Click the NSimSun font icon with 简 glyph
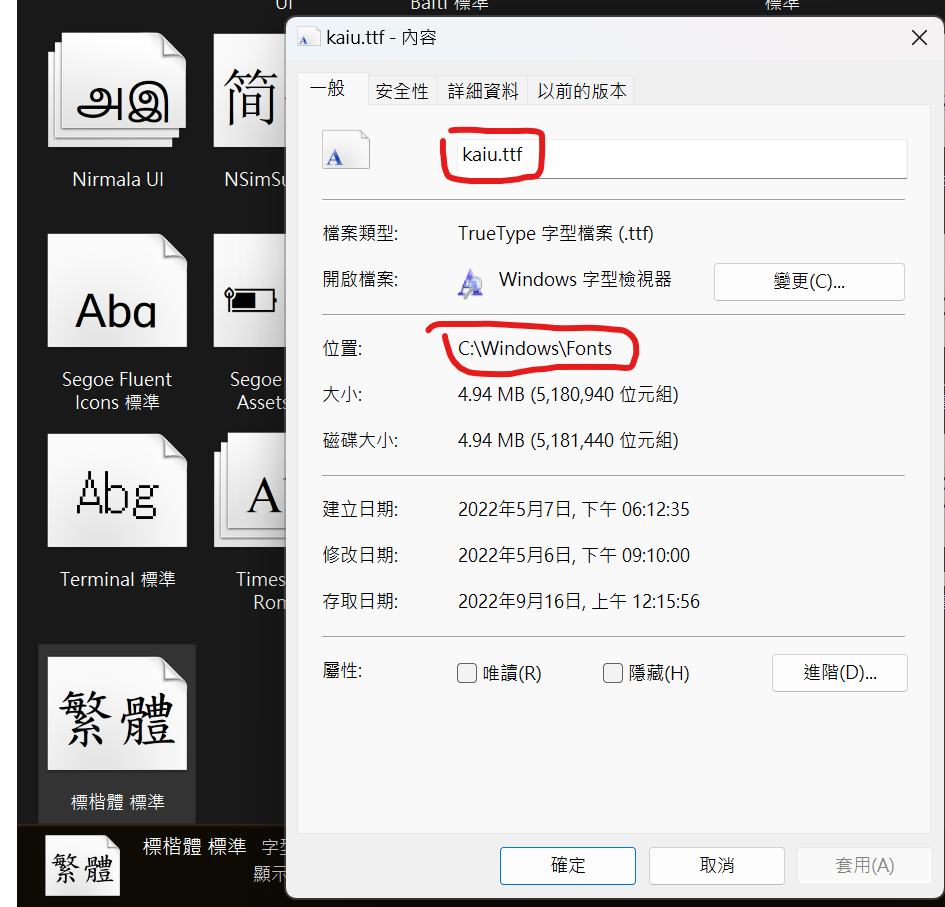Screen dimensions: 945x907 tap(250, 90)
